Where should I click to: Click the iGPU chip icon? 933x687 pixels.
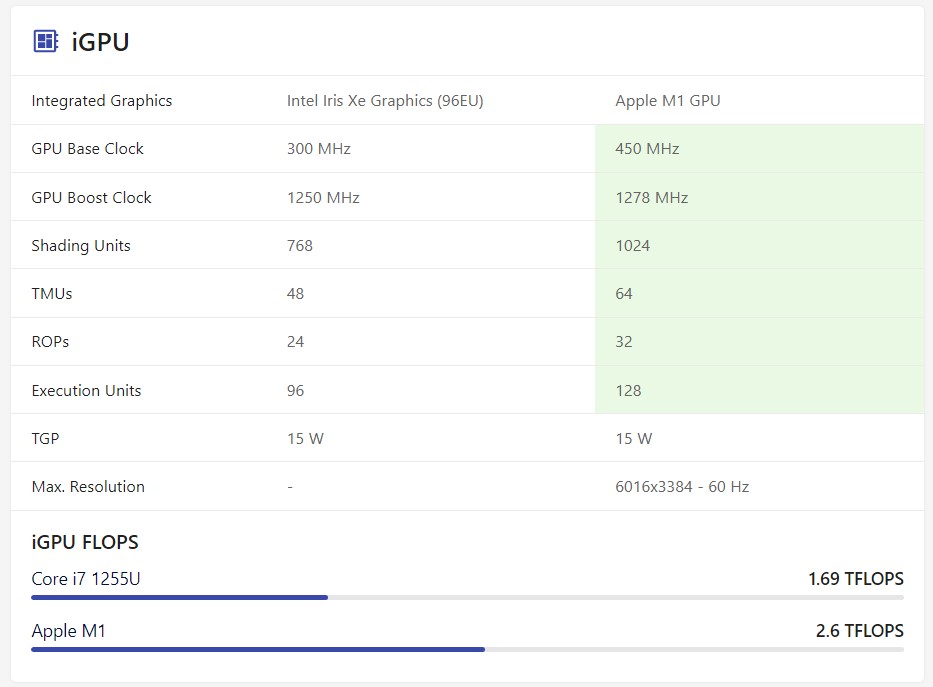coord(45,42)
